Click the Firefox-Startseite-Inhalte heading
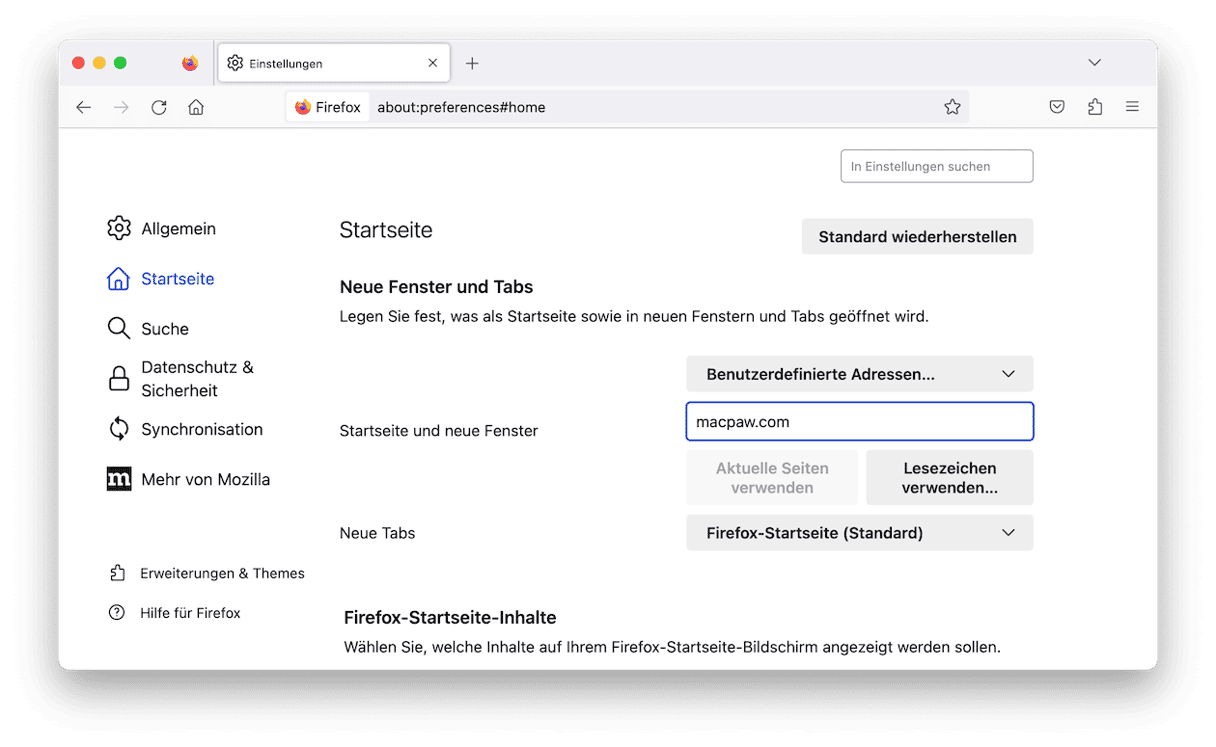This screenshot has height=747, width=1216. pyautogui.click(x=450, y=617)
